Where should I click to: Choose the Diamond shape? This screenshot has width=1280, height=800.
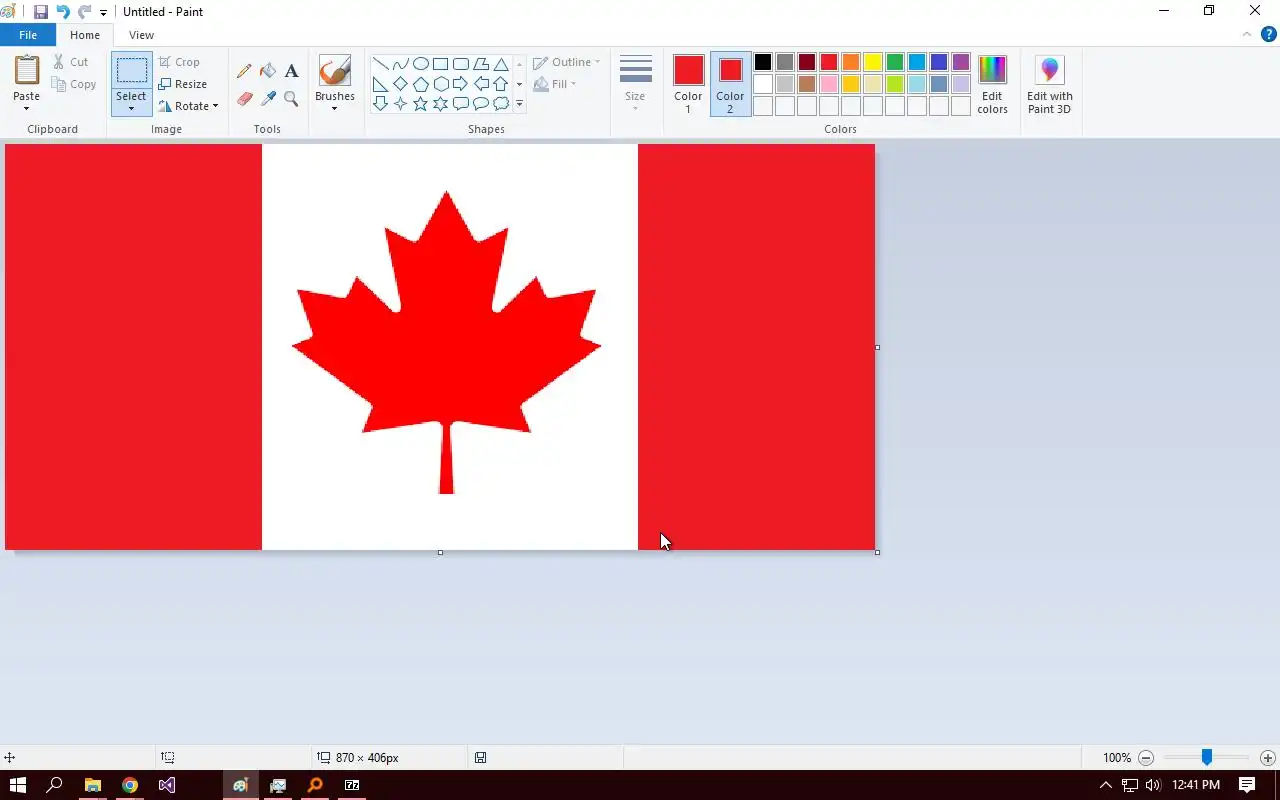coord(401,84)
